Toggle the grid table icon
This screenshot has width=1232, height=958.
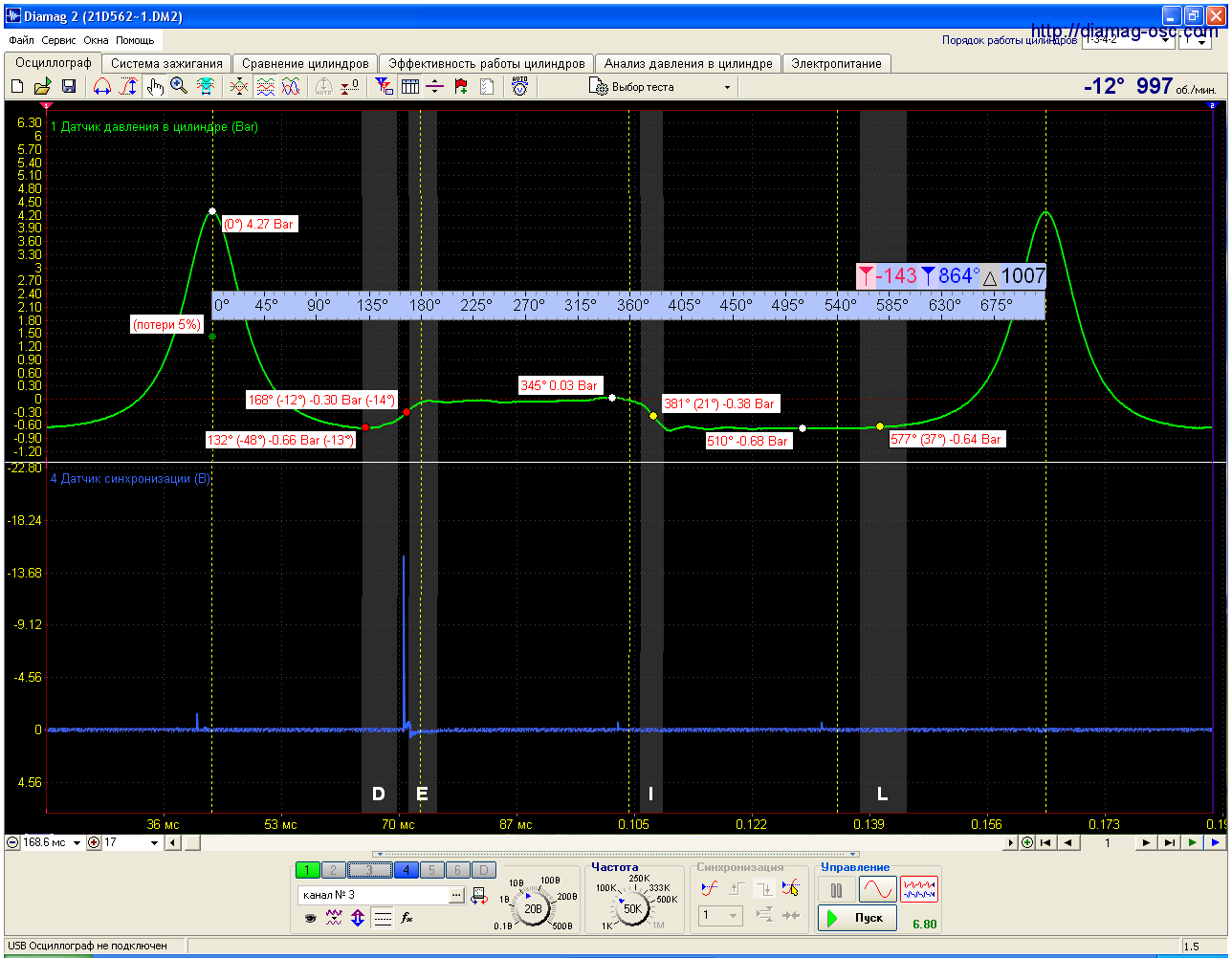[x=409, y=87]
